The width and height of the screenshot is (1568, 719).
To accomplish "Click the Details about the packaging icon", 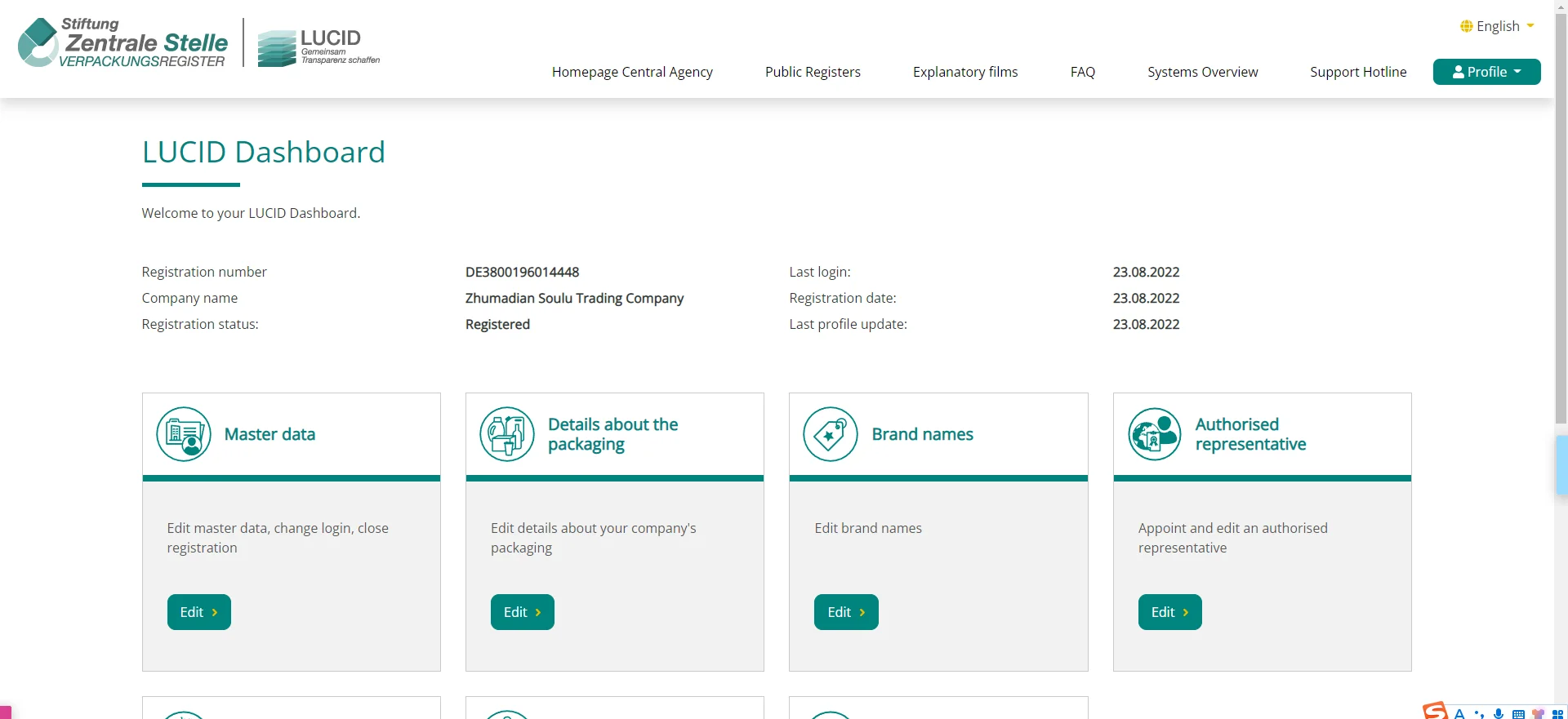I will click(507, 434).
